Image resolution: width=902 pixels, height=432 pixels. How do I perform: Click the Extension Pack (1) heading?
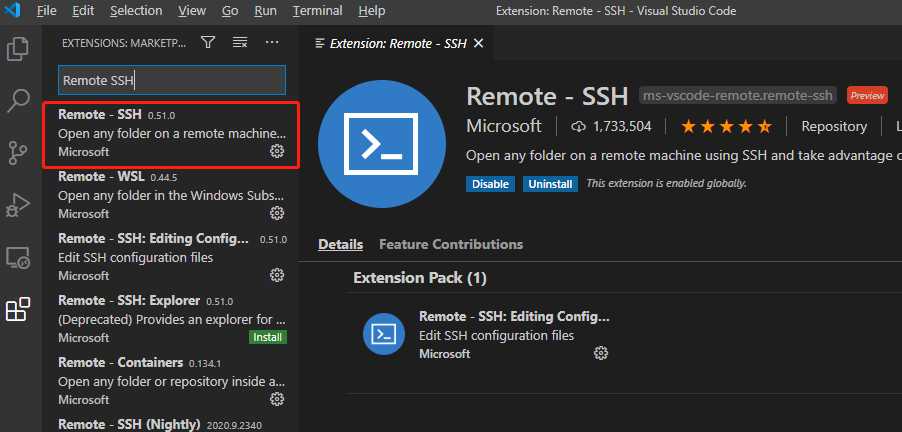420,278
